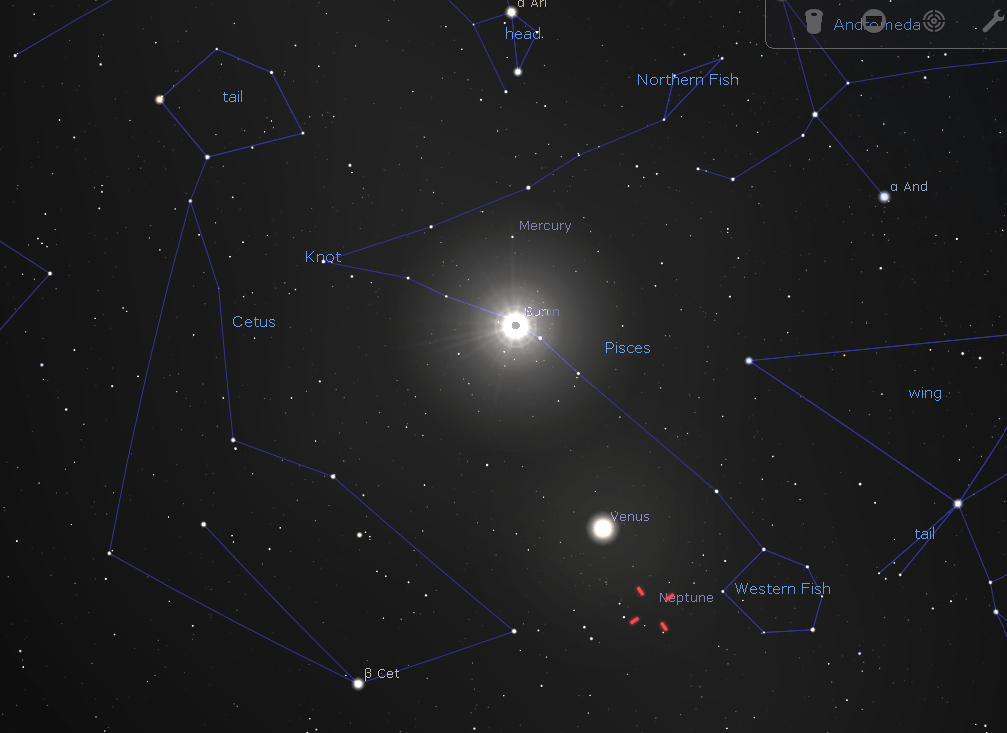Click tail label inside the pentagon
The image size is (1007, 733).
[233, 97]
